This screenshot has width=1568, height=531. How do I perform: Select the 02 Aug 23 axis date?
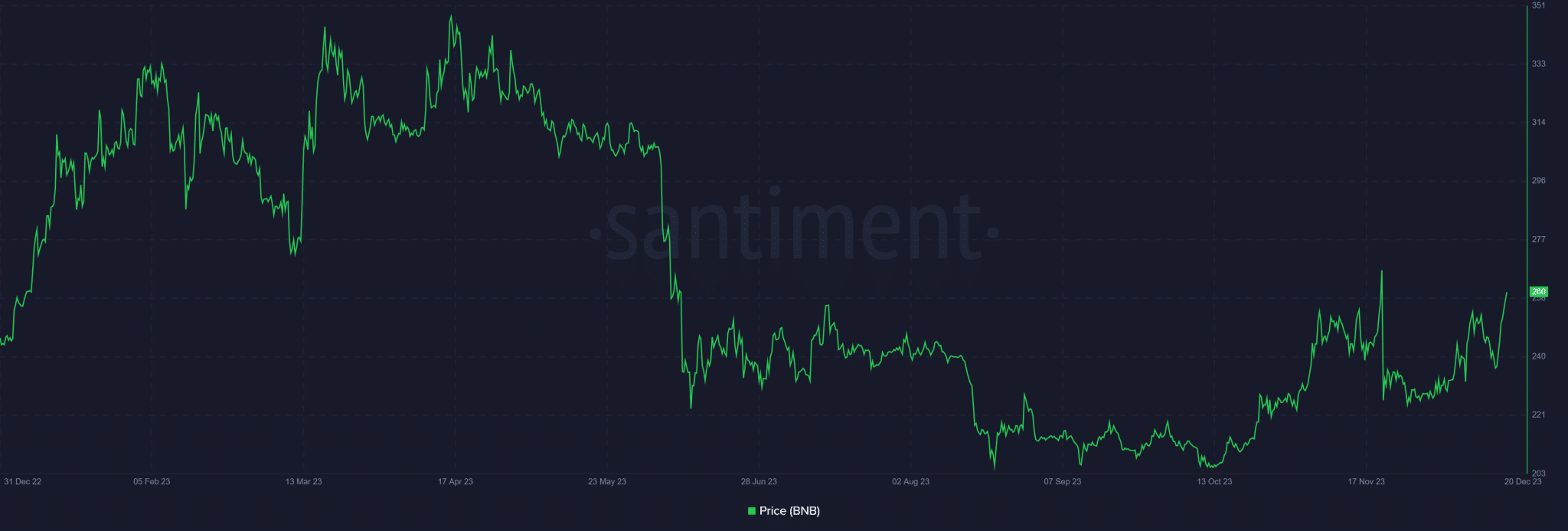pos(910,482)
